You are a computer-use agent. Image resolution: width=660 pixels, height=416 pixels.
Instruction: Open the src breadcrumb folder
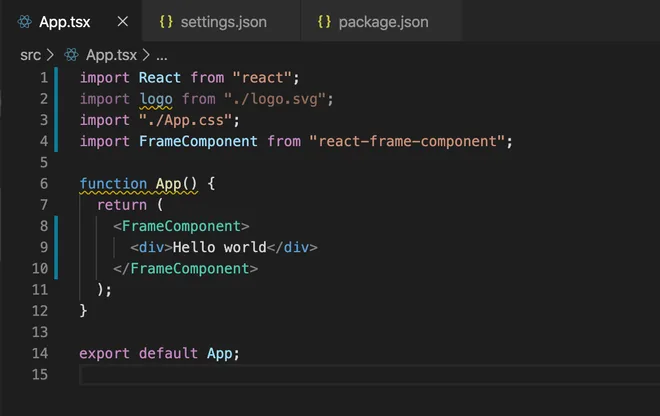[x=30, y=55]
